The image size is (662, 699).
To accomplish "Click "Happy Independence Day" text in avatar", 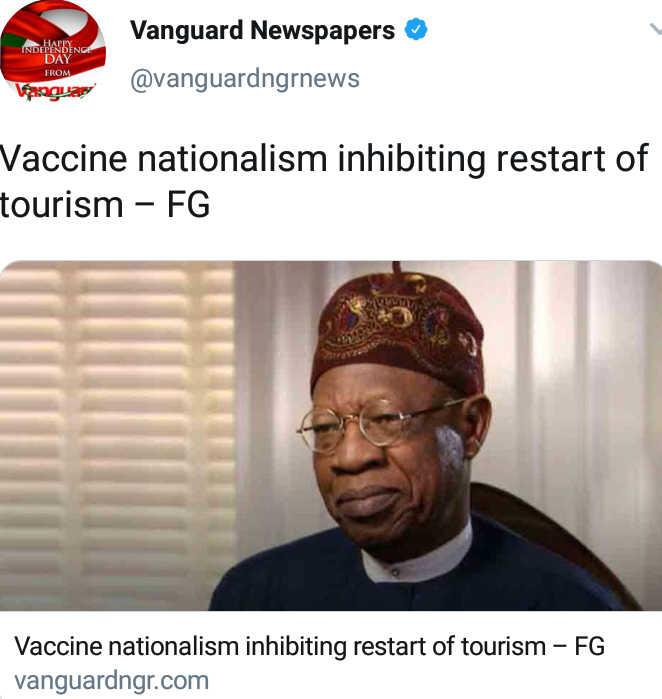I will point(57,51).
